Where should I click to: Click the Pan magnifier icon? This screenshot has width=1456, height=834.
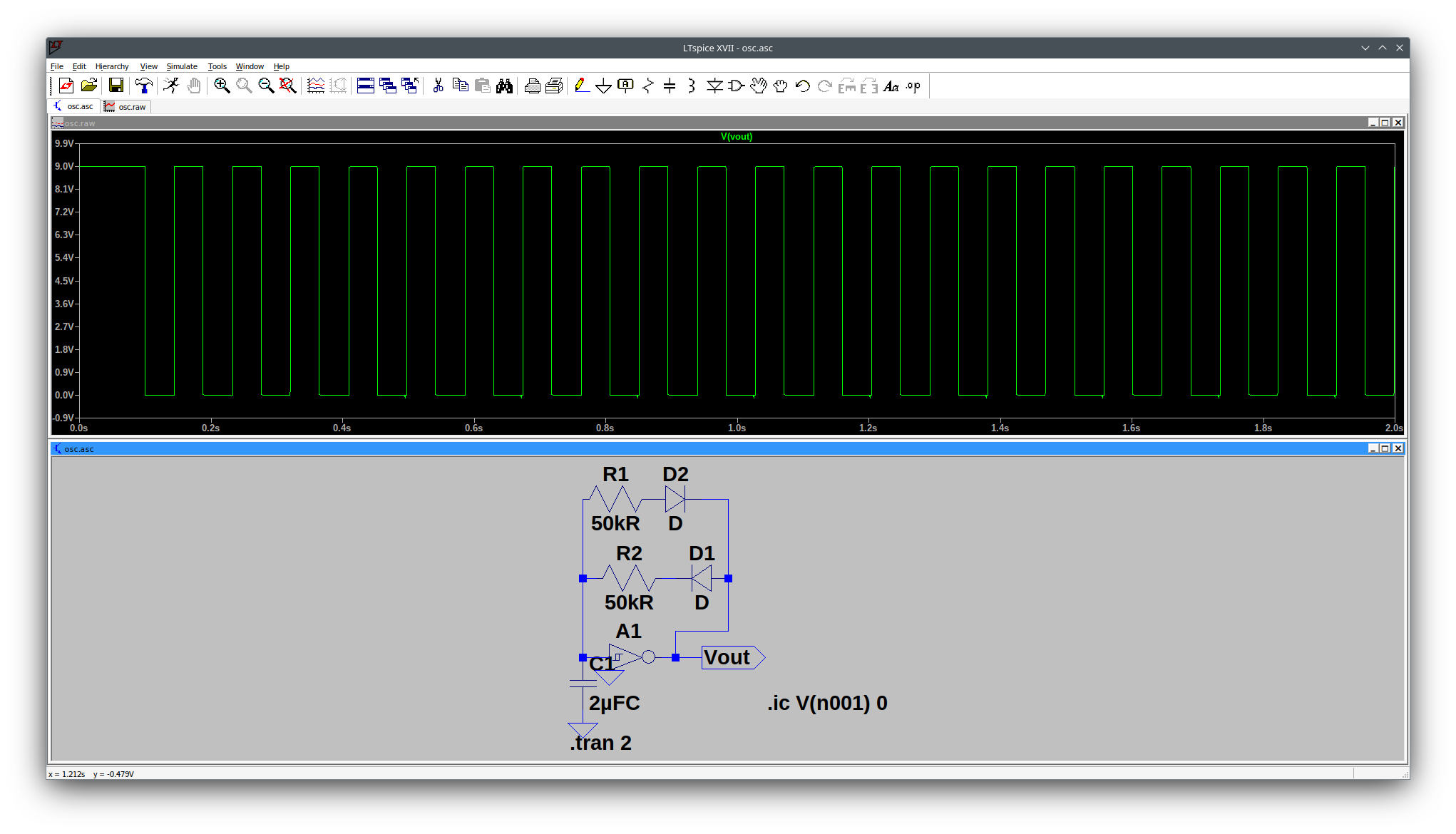coord(244,86)
